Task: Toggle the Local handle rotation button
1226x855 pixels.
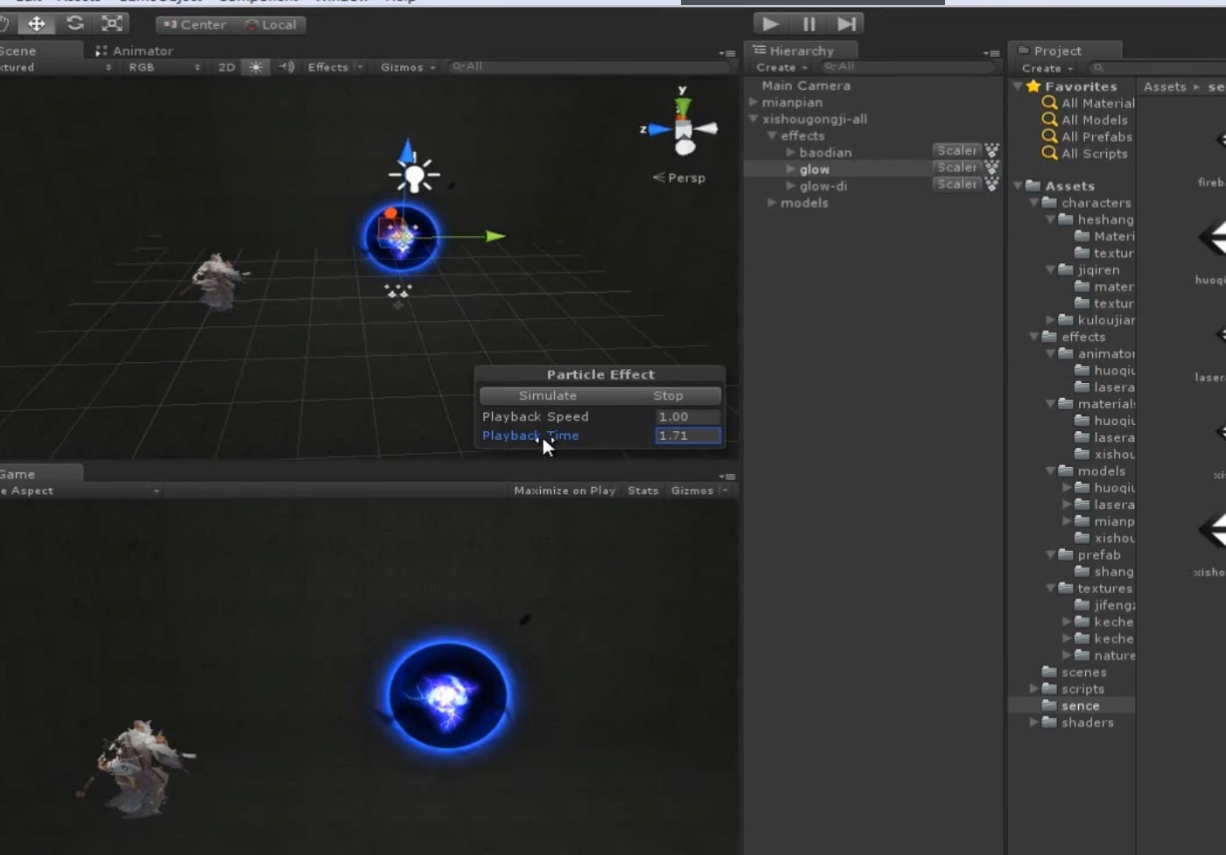Action: click(270, 24)
